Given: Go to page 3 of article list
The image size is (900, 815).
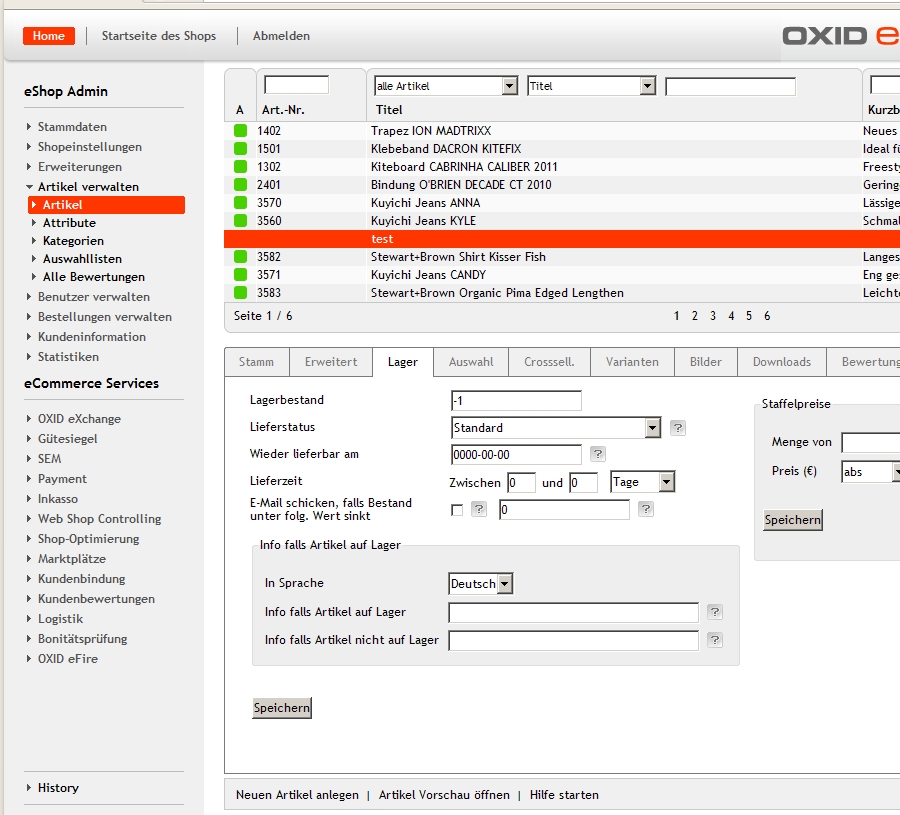Looking at the screenshot, I should click(713, 316).
